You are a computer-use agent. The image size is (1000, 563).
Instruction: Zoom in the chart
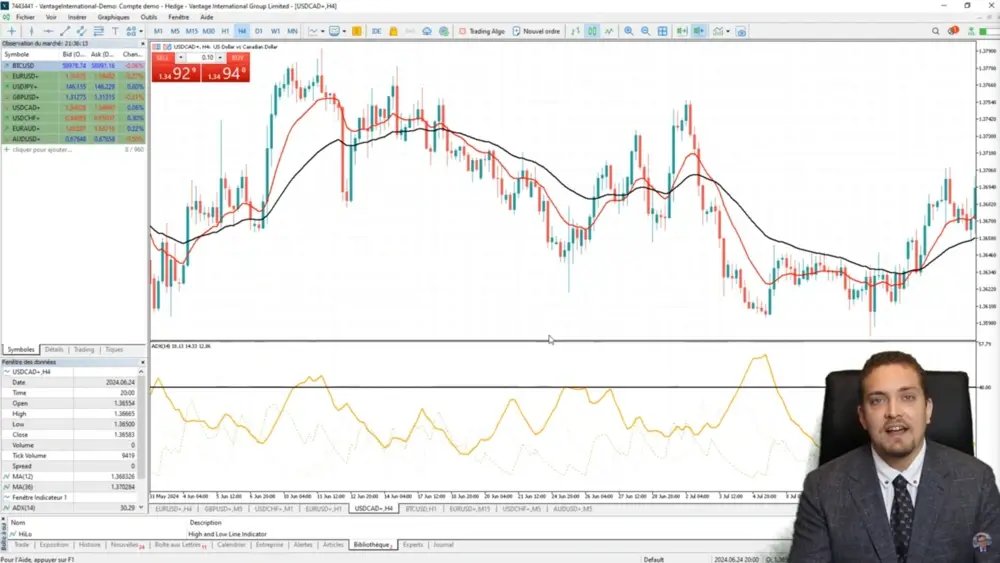629,31
